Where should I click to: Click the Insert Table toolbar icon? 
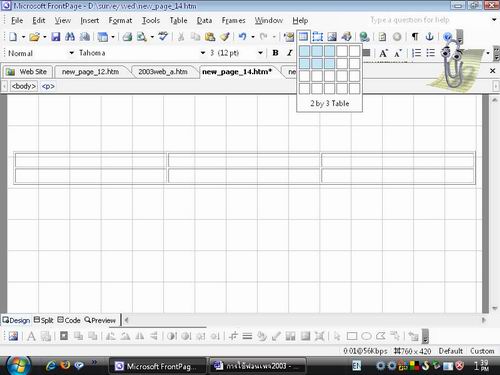[303, 37]
